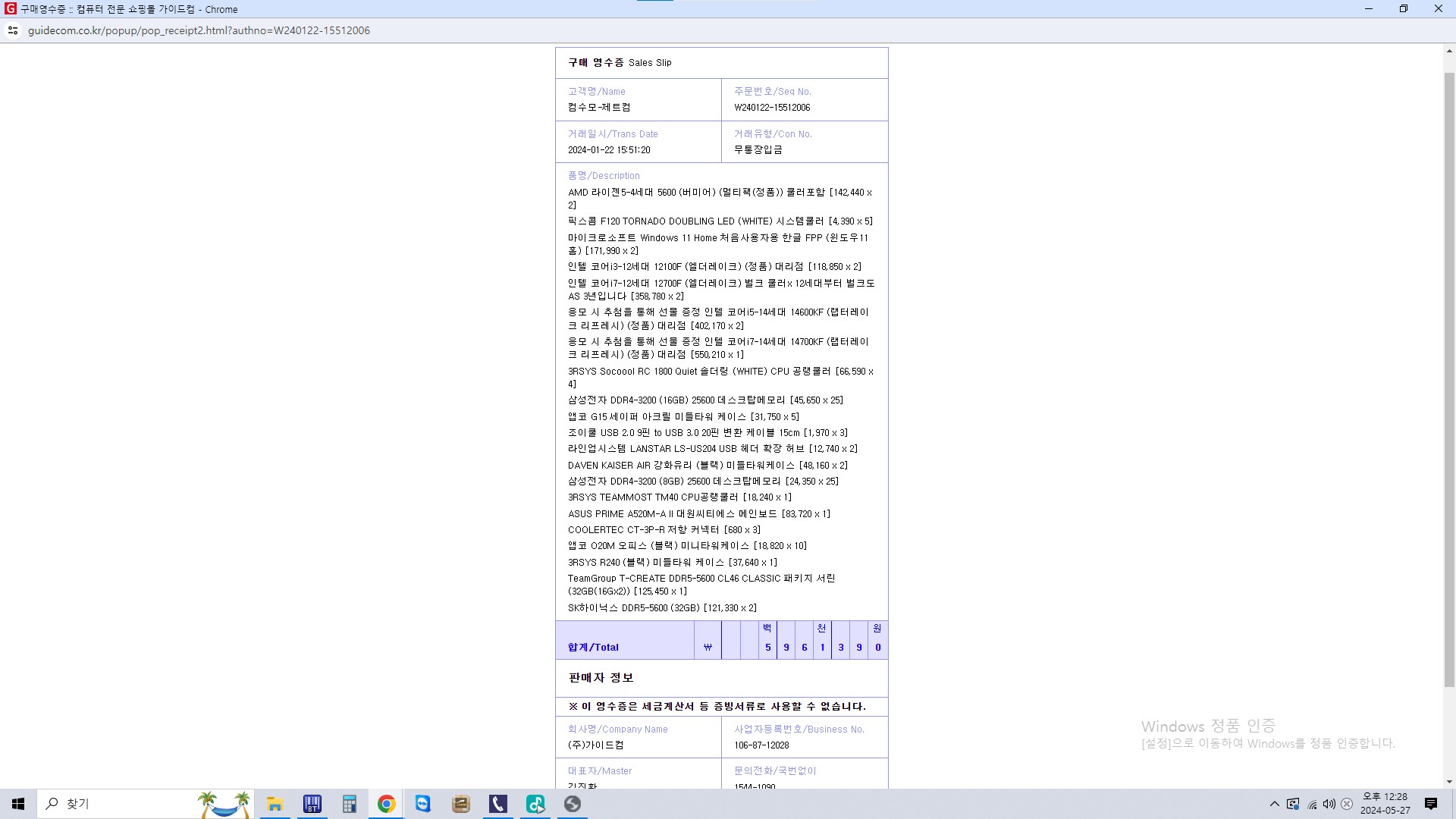Open the Windows Start menu
The height and width of the screenshot is (819, 1456).
[x=18, y=804]
